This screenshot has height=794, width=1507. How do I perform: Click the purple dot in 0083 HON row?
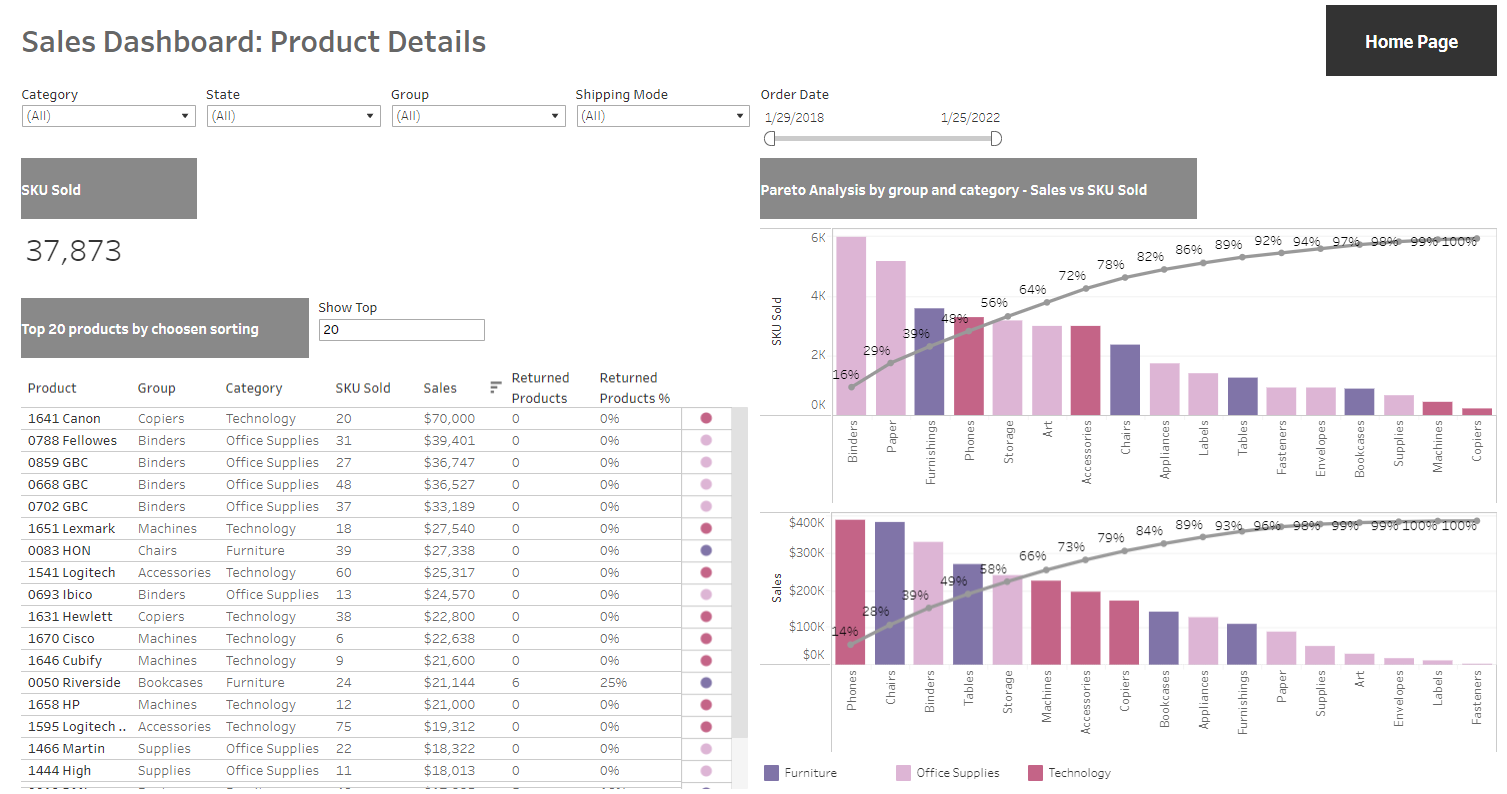[x=706, y=550]
